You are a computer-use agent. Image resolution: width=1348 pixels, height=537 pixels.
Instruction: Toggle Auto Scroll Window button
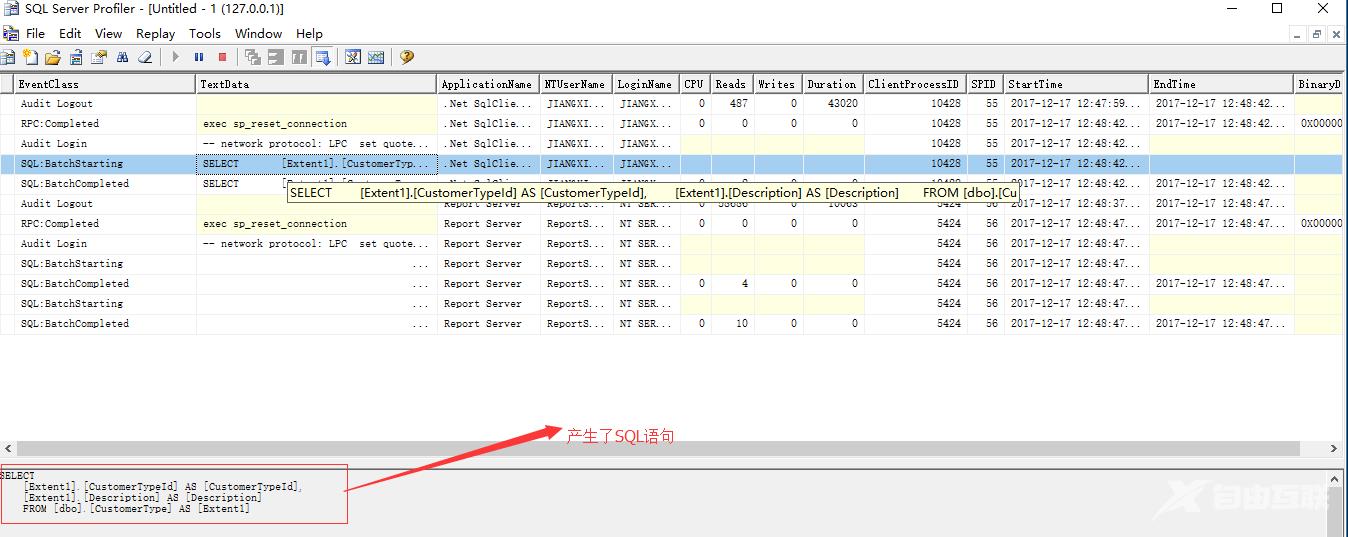322,58
